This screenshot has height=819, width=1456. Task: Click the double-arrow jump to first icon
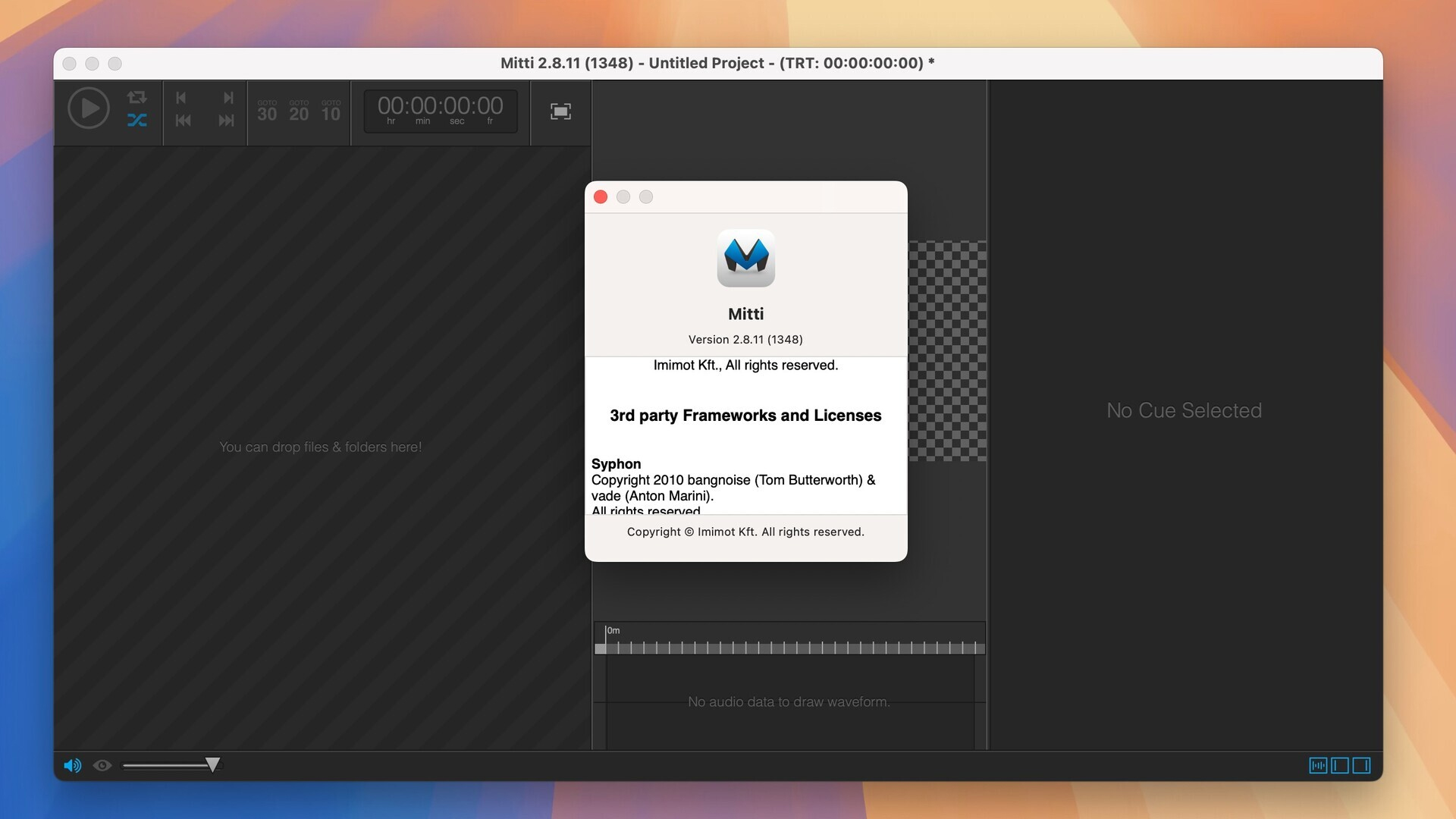pyautogui.click(x=183, y=121)
